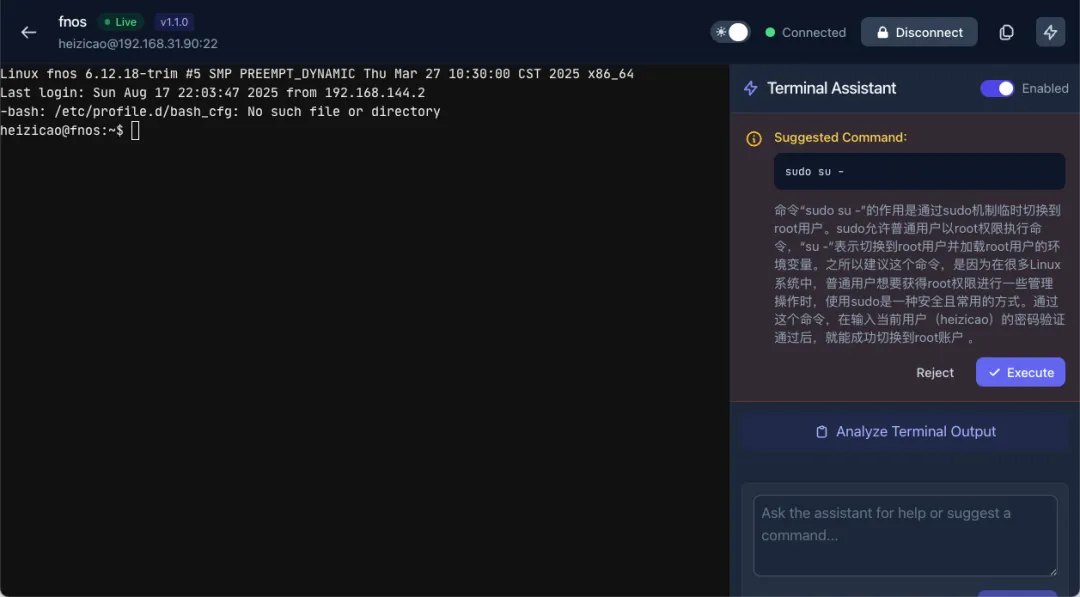Screen dimensions: 1080x597
Task: Click the Enabled label beside the toggle
Action: [1045, 88]
